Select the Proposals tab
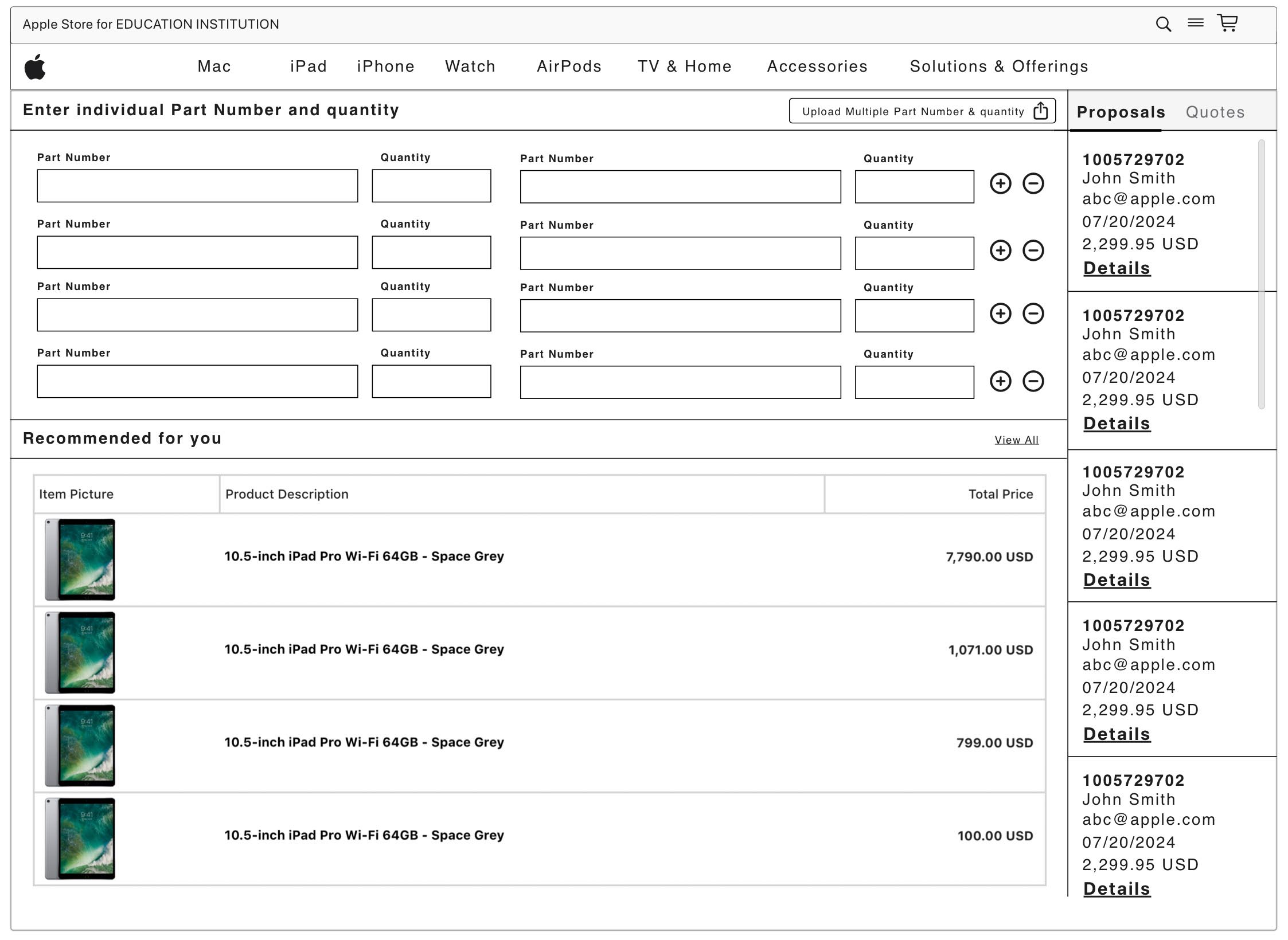Viewport: 1288px width, 940px height. pyautogui.click(x=1121, y=112)
